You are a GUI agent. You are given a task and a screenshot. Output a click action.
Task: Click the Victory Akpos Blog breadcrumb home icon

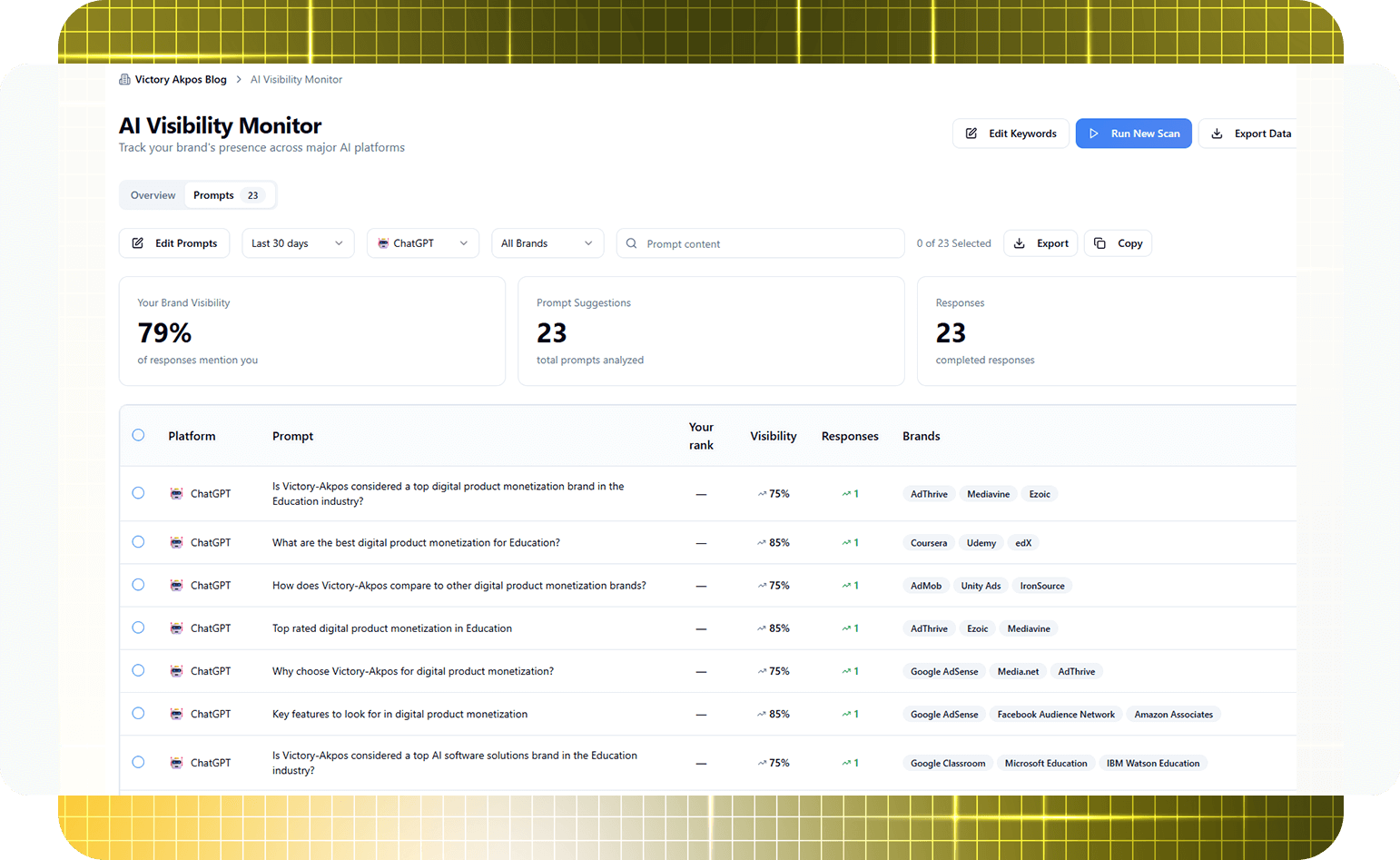[124, 80]
